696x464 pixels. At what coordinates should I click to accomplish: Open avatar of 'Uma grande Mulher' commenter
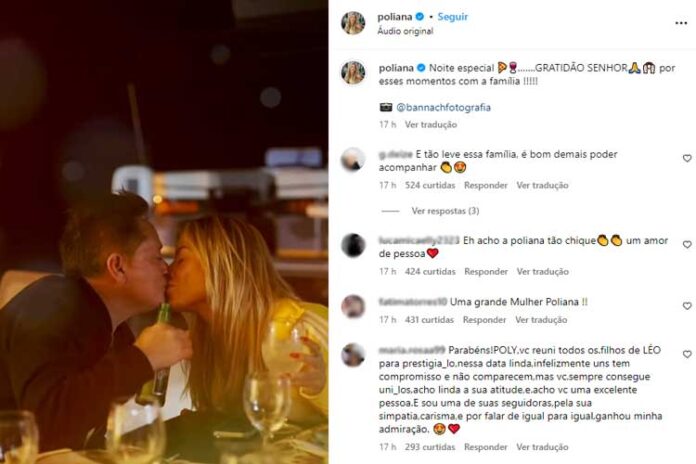coord(353,306)
